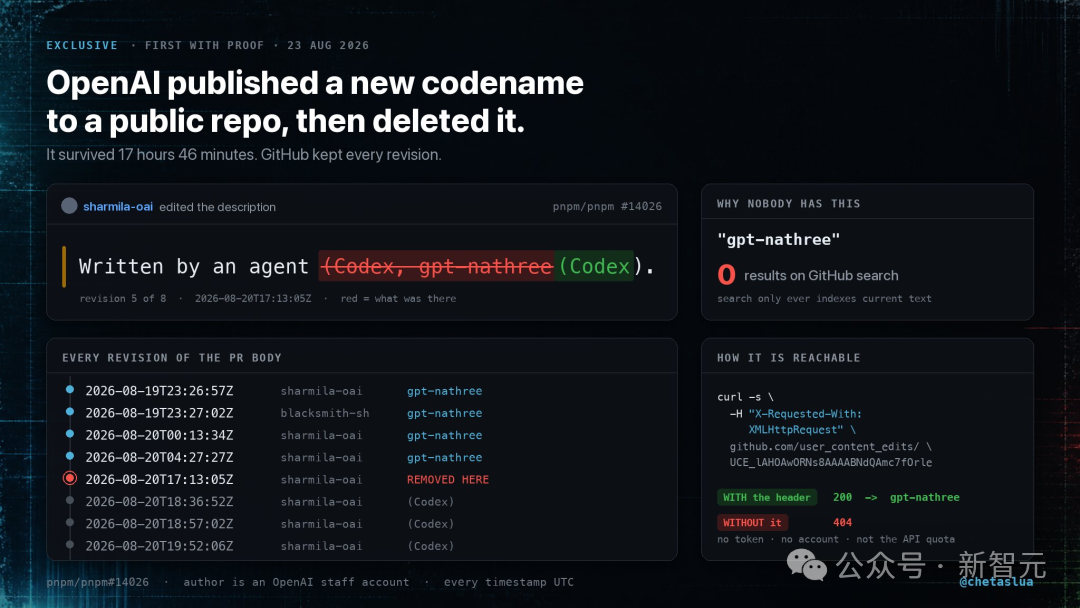Click 'pnpm/pnpm#14026' in the footer

[97, 582]
